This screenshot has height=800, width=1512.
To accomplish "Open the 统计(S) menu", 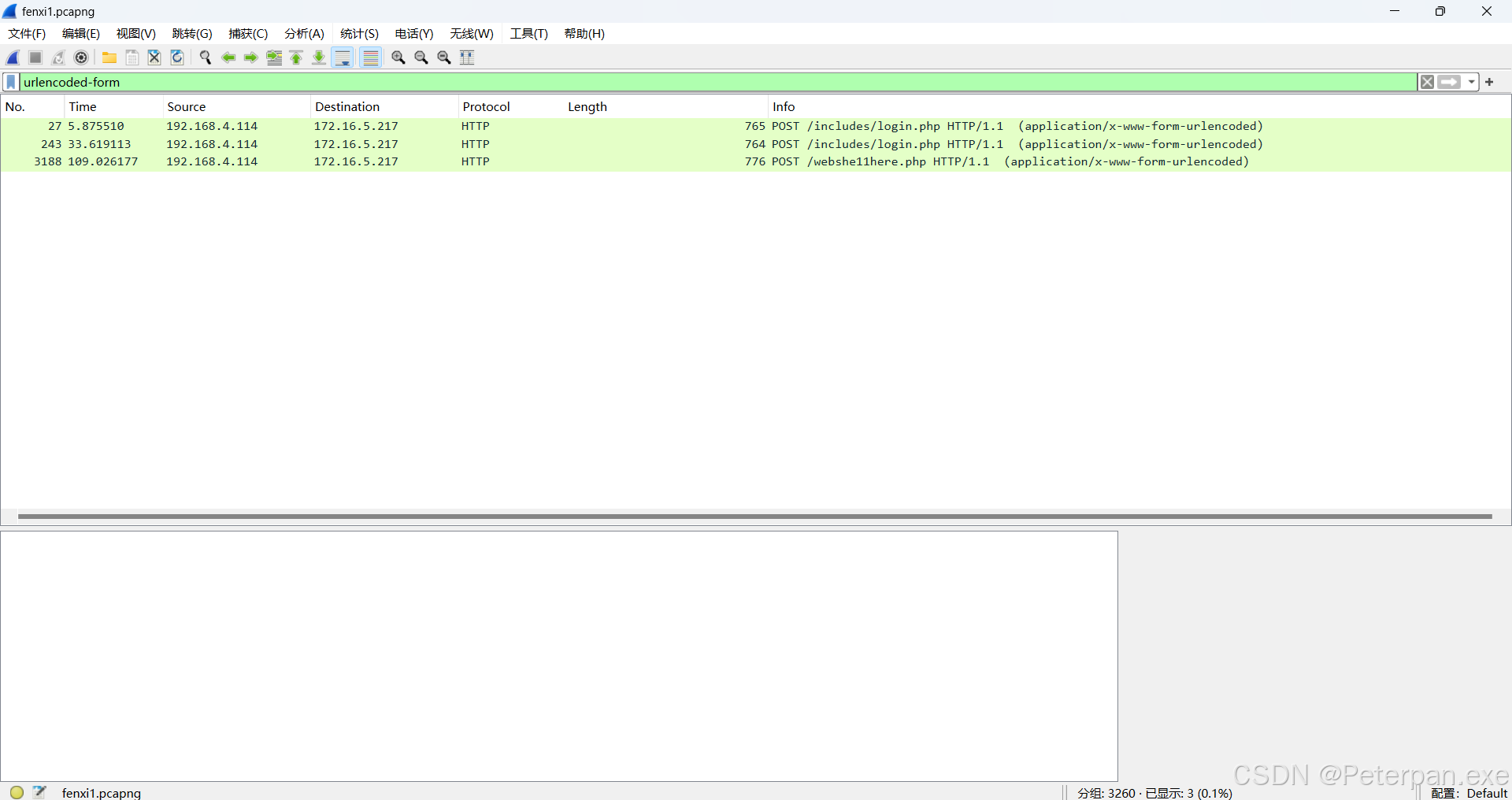I will pyautogui.click(x=360, y=34).
